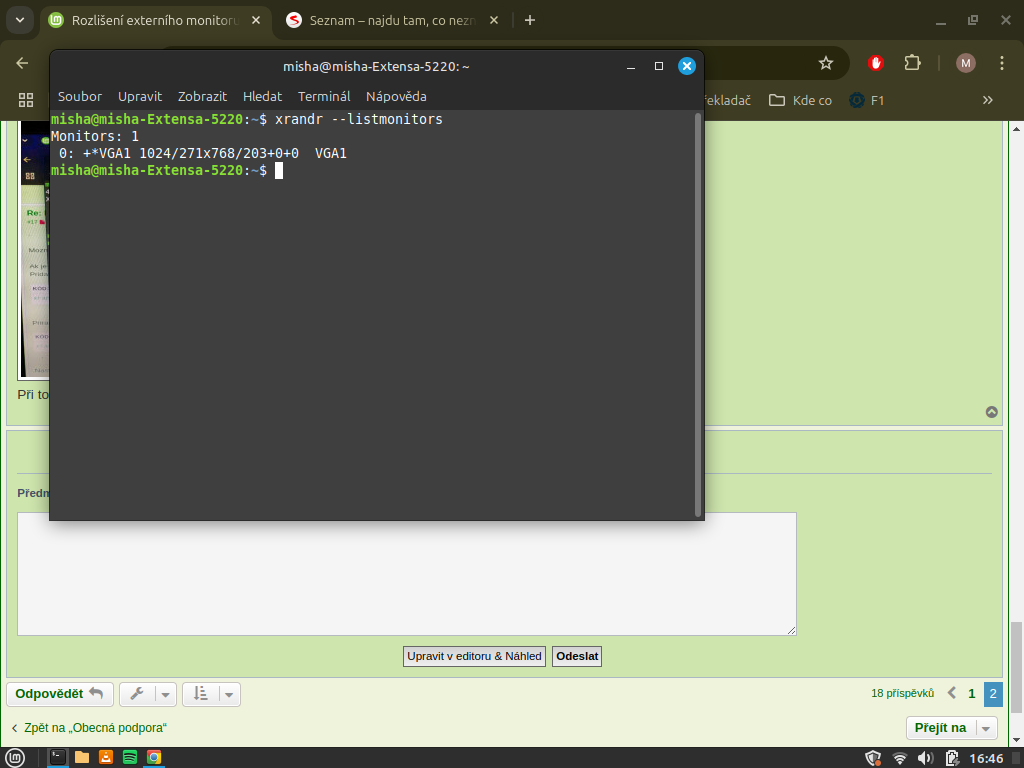Show hidden bookmarks with the chevron
Screen dimensions: 1024x768
click(988, 100)
